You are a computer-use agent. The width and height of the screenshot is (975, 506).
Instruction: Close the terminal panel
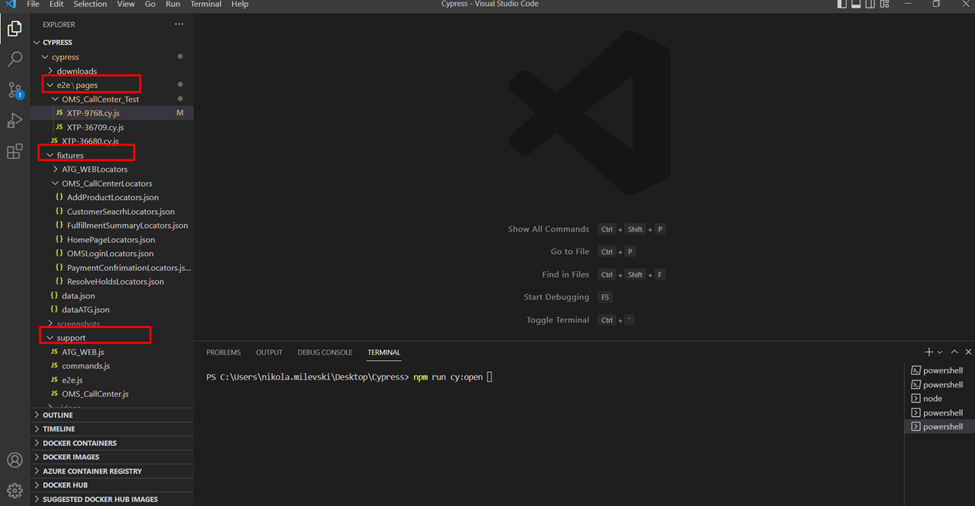coord(968,352)
